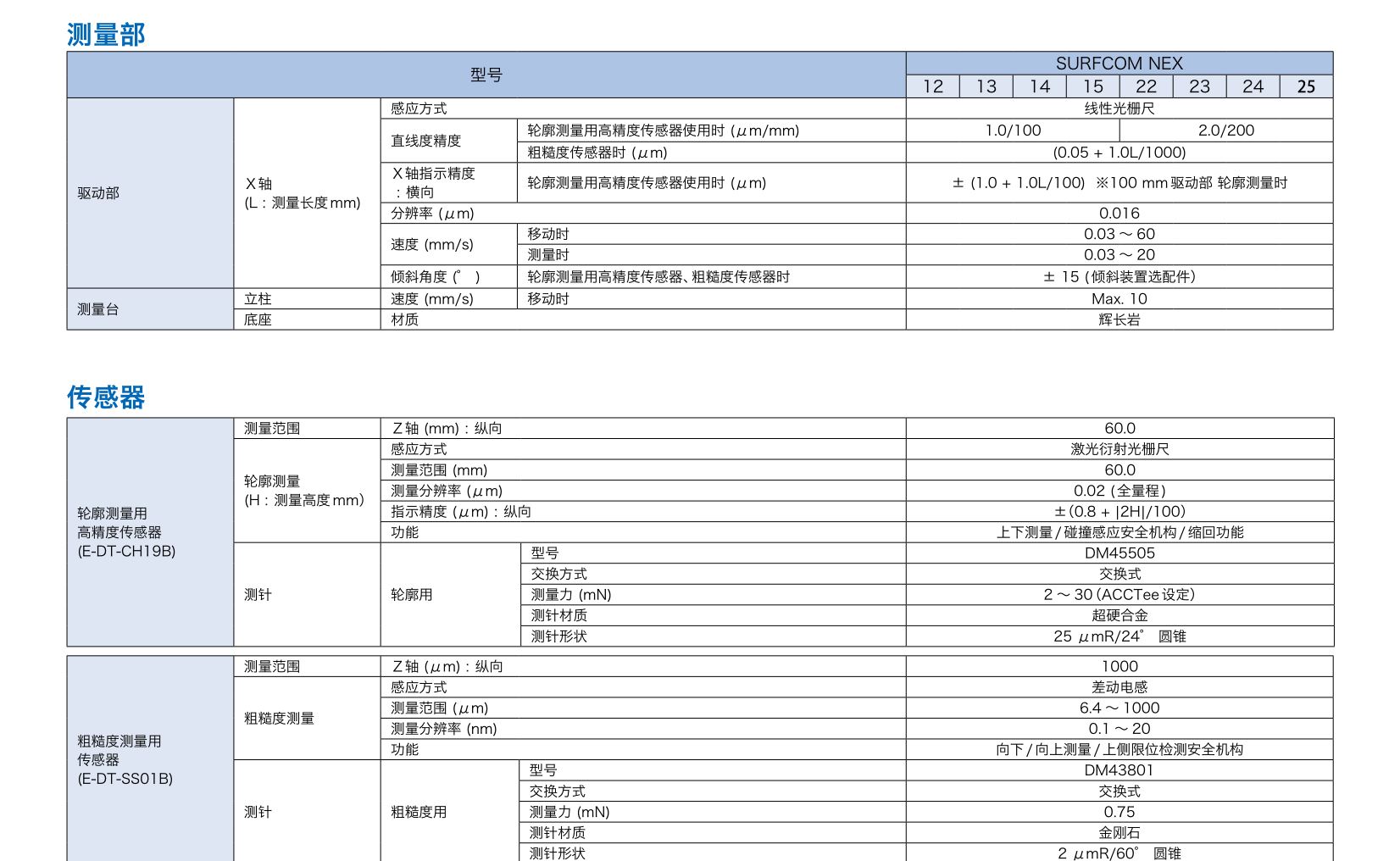Click model number 25 column header
This screenshot has height=861, width=1400.
point(1307,86)
